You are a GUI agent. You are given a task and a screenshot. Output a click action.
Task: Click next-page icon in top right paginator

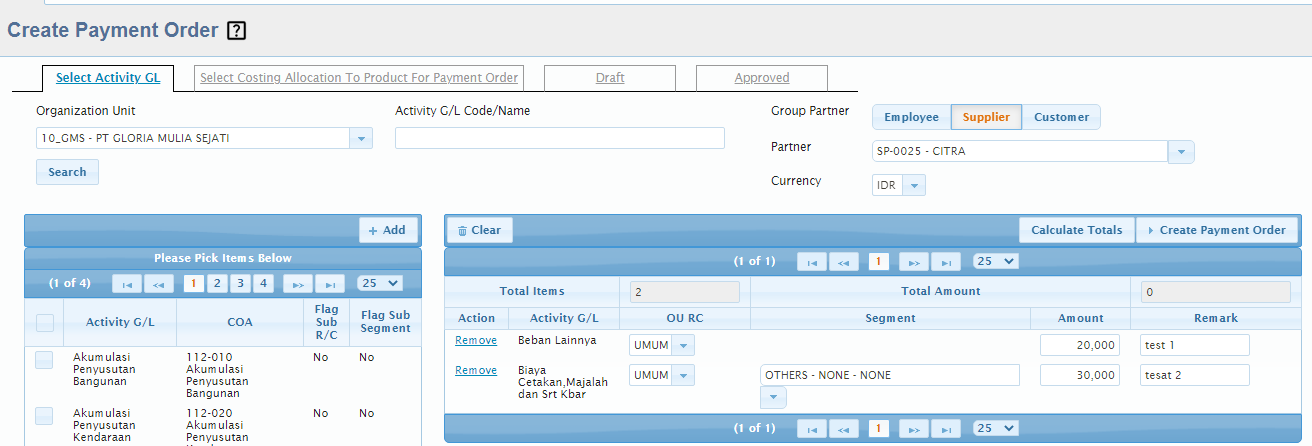[x=913, y=262]
